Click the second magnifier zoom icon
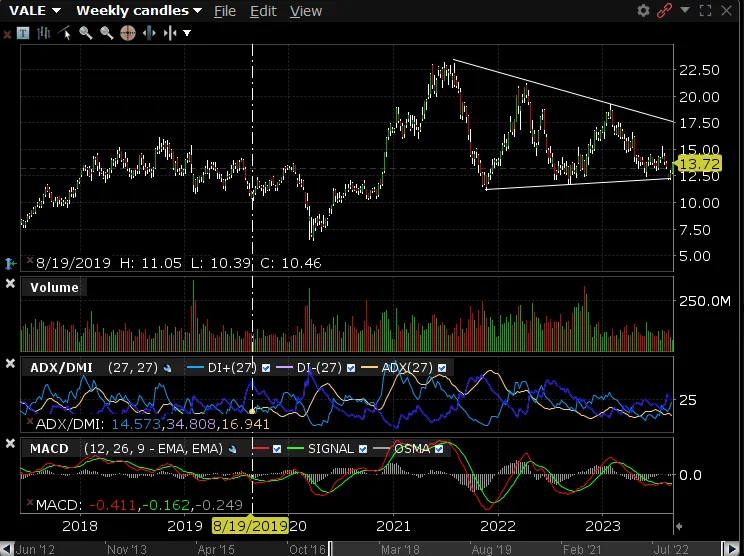 [x=107, y=33]
